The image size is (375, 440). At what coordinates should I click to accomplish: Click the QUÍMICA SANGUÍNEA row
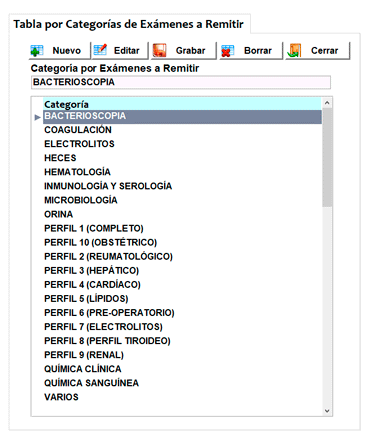point(182,383)
